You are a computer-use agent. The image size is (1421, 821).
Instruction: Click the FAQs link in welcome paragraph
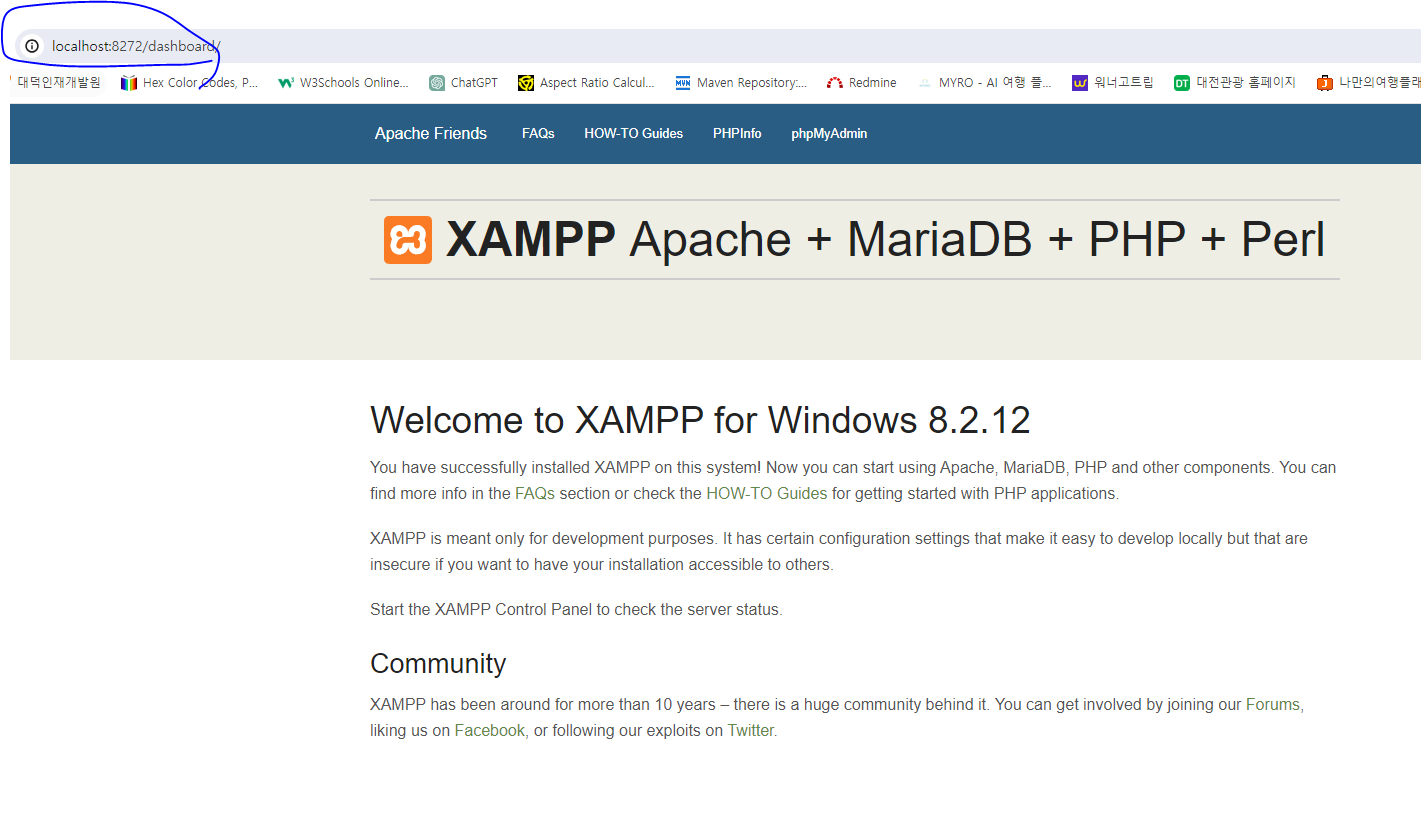click(x=535, y=493)
